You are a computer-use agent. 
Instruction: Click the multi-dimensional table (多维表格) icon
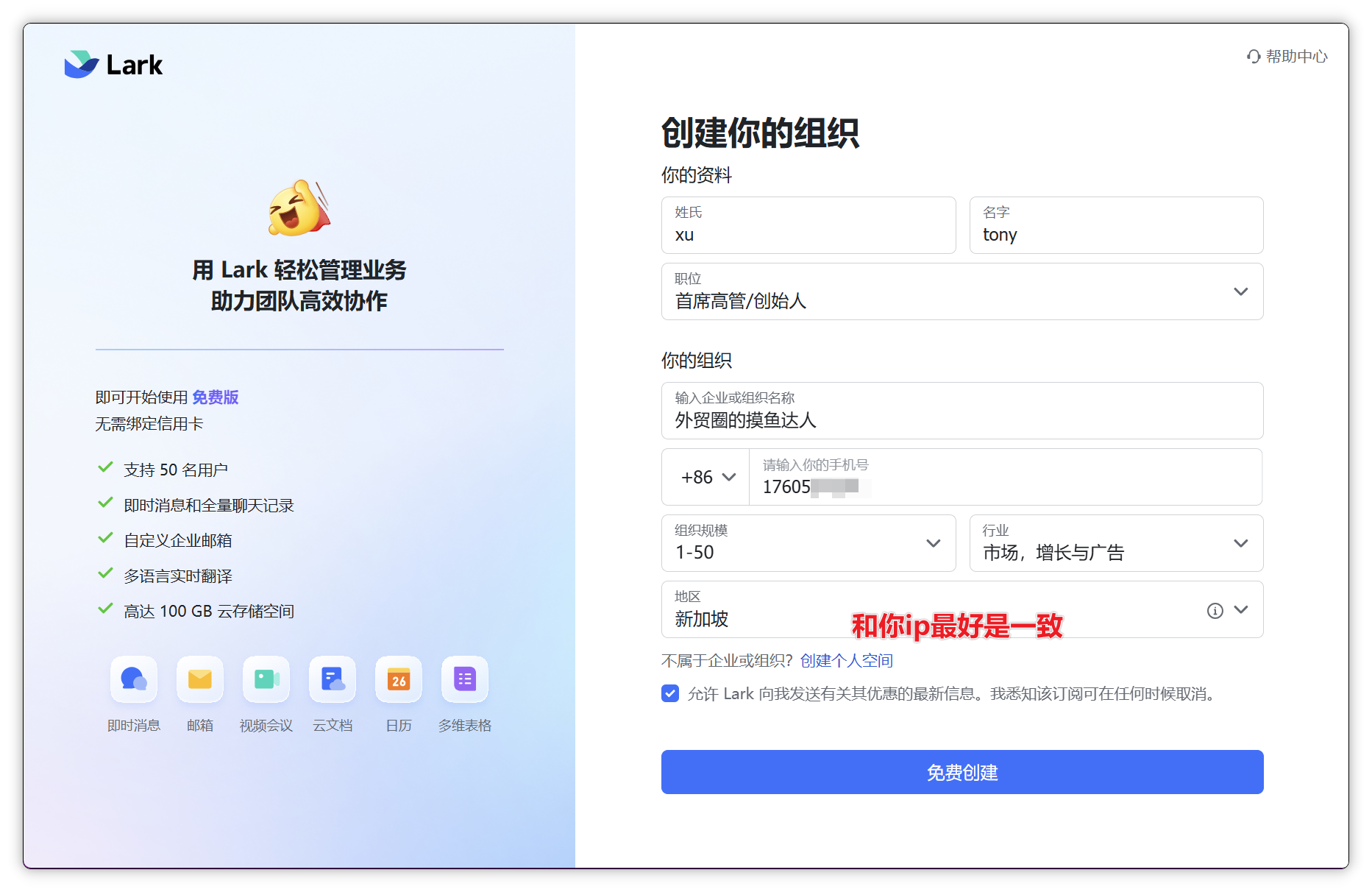point(464,679)
